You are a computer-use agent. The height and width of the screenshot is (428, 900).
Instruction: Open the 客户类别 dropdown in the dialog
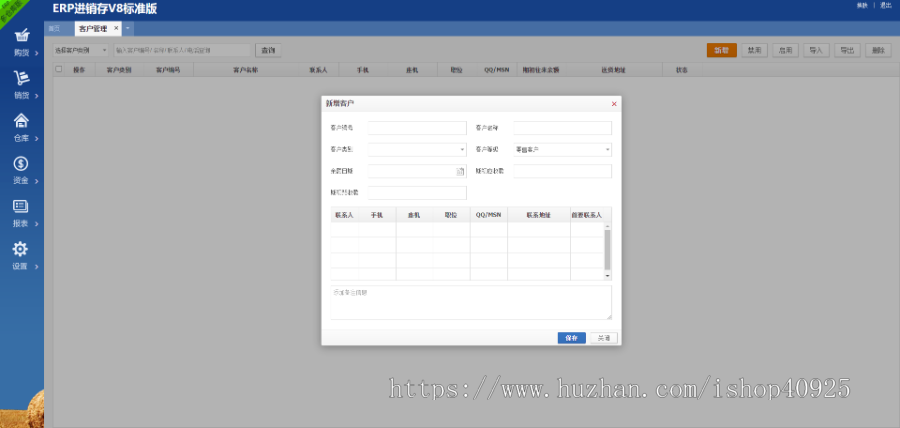click(x=417, y=150)
